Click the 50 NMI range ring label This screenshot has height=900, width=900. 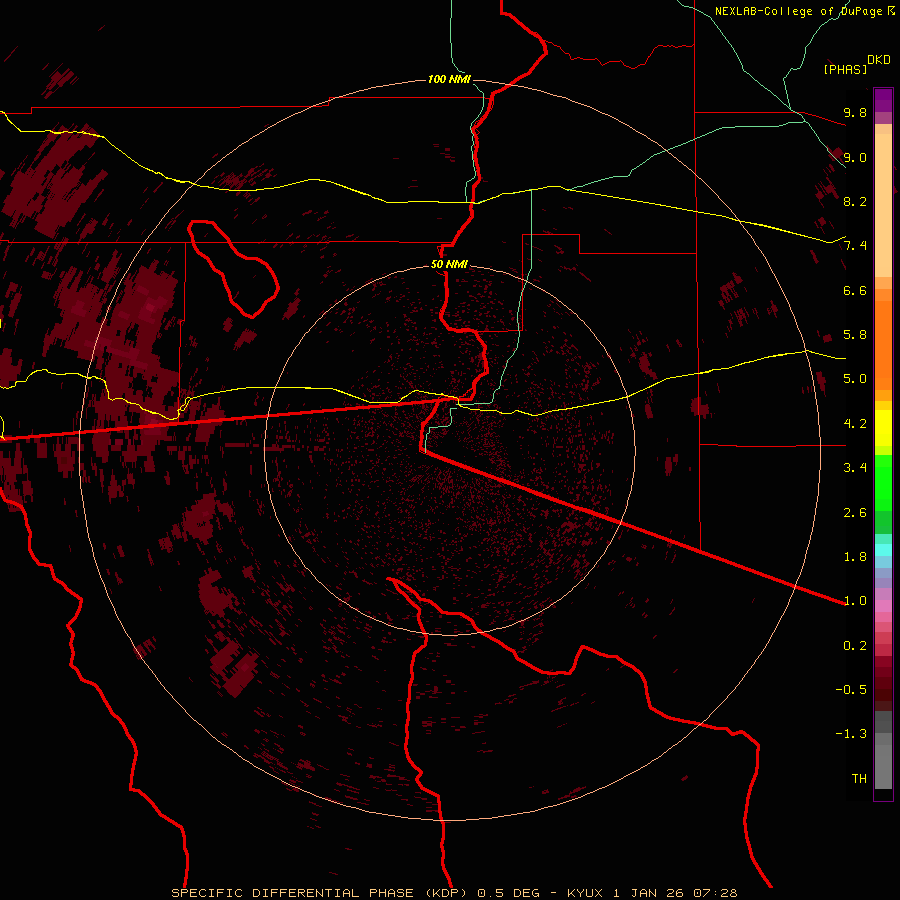(449, 264)
